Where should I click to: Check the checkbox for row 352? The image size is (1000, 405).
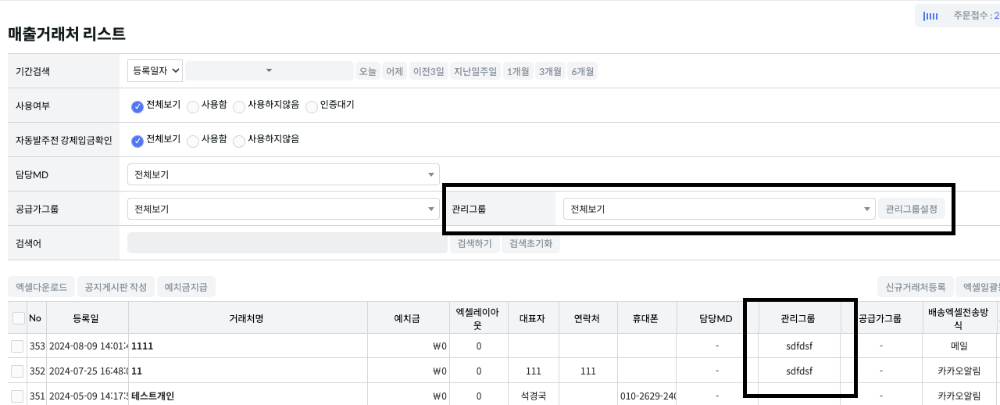click(x=18, y=371)
